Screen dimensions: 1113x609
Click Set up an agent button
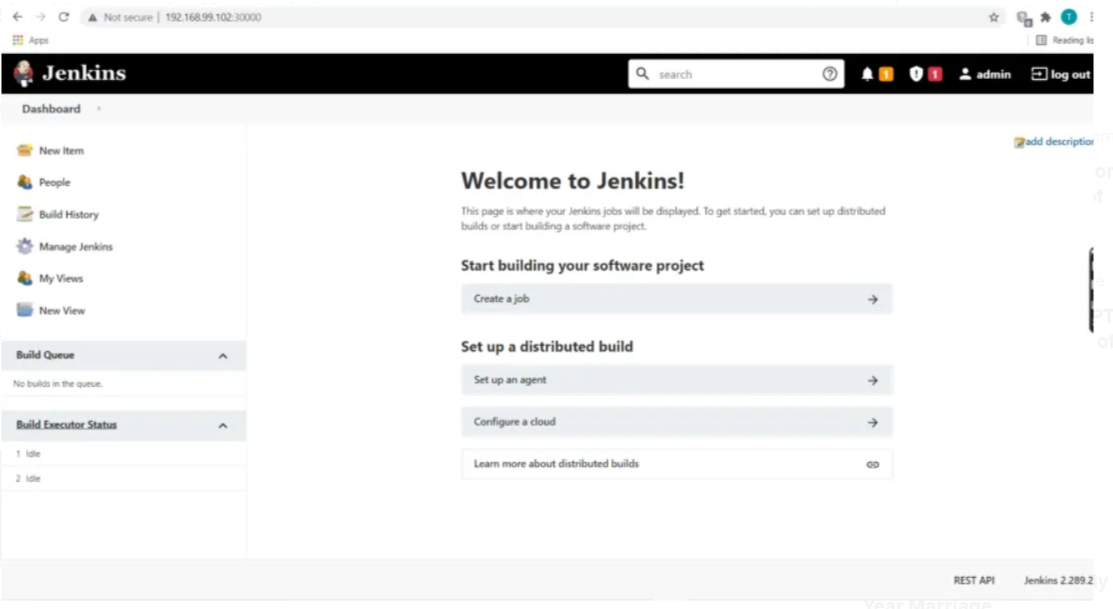tap(676, 380)
